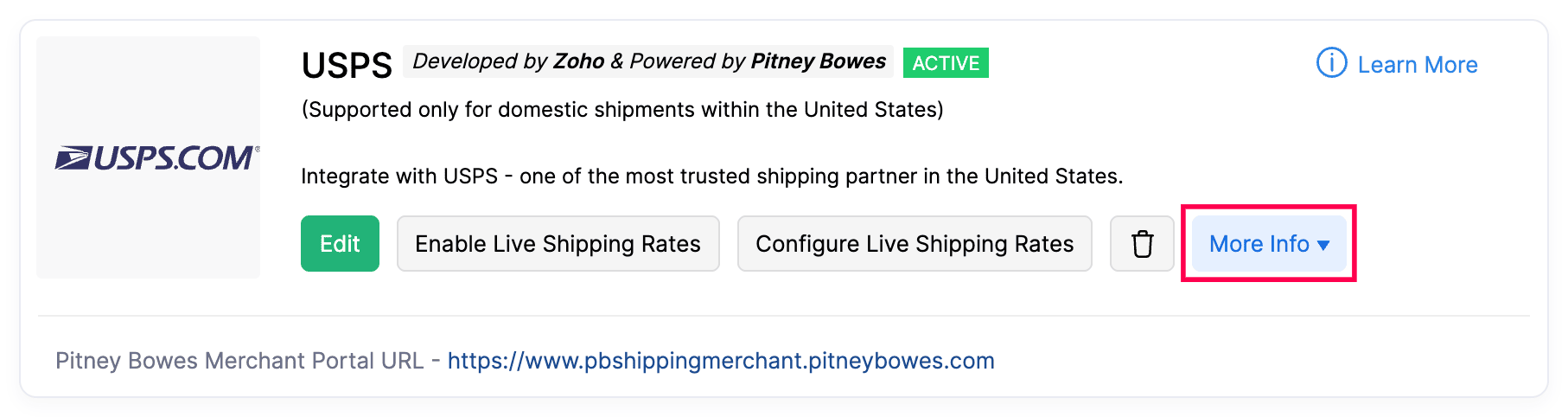This screenshot has height=417, width=1568.
Task: Click the trash delete icon
Action: click(1142, 244)
